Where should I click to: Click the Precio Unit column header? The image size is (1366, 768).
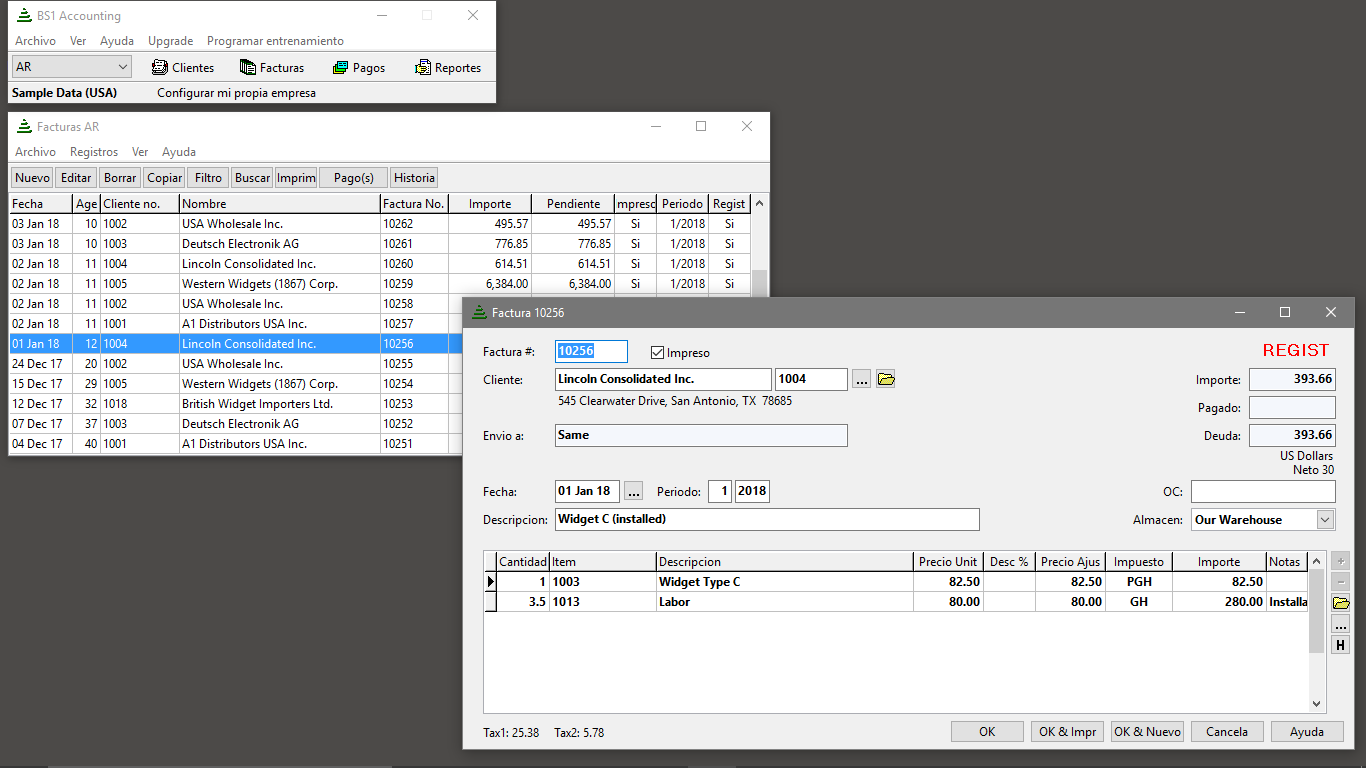point(948,562)
